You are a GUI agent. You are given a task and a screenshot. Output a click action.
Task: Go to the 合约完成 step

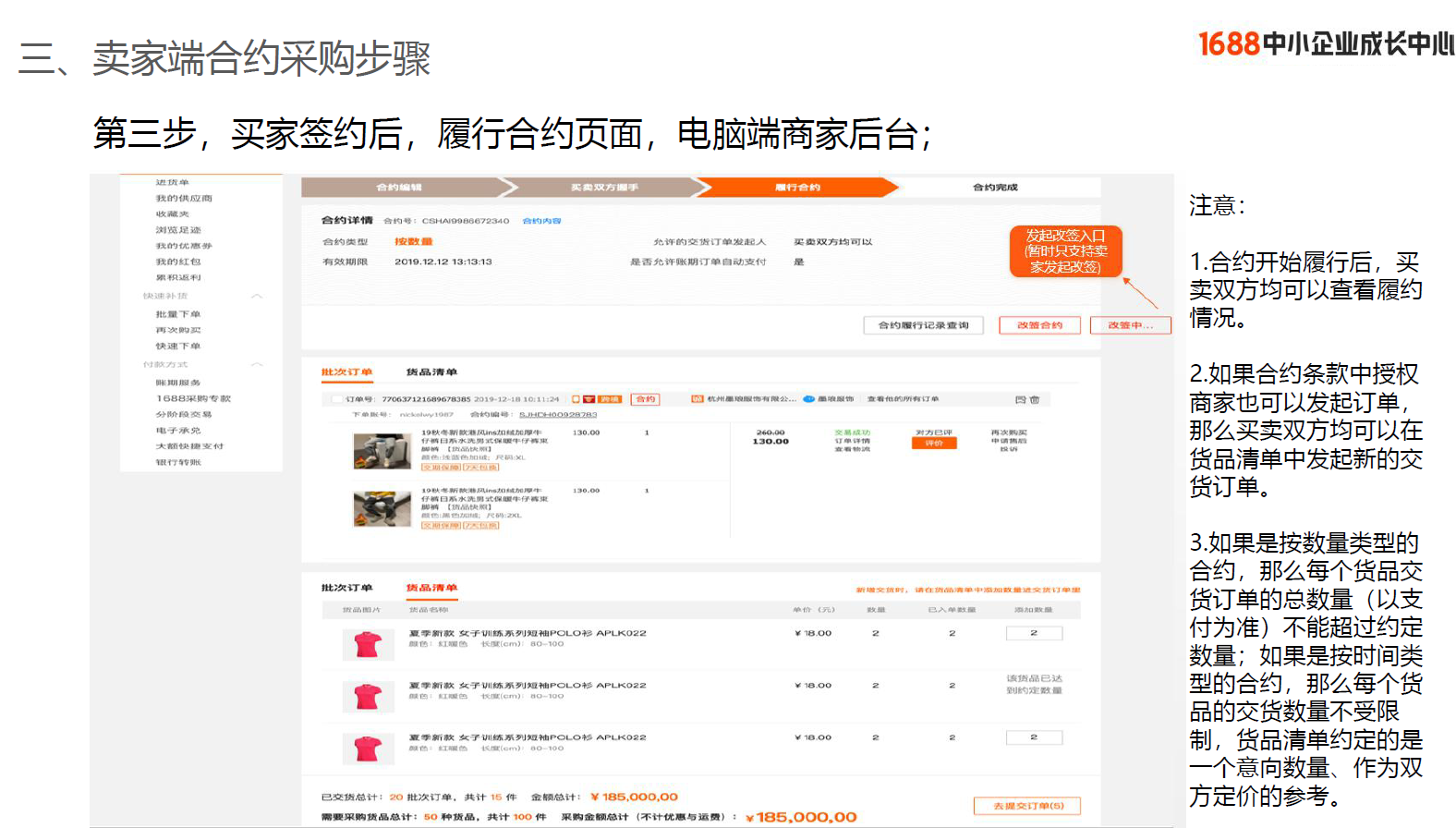(995, 188)
